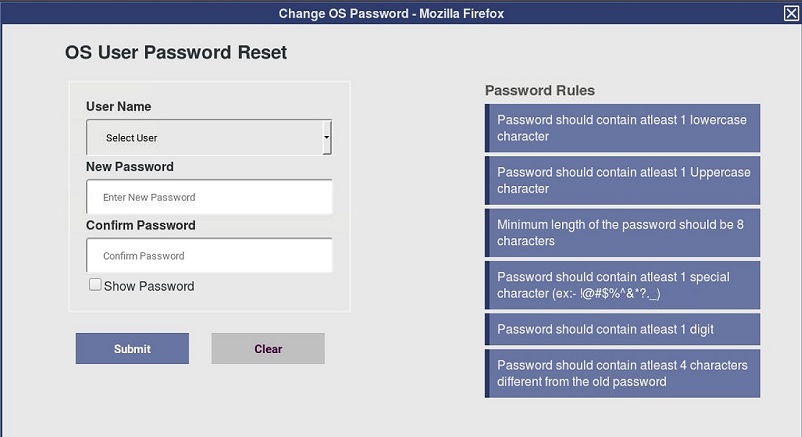
Task: Click the New Password label
Action: tap(130, 167)
